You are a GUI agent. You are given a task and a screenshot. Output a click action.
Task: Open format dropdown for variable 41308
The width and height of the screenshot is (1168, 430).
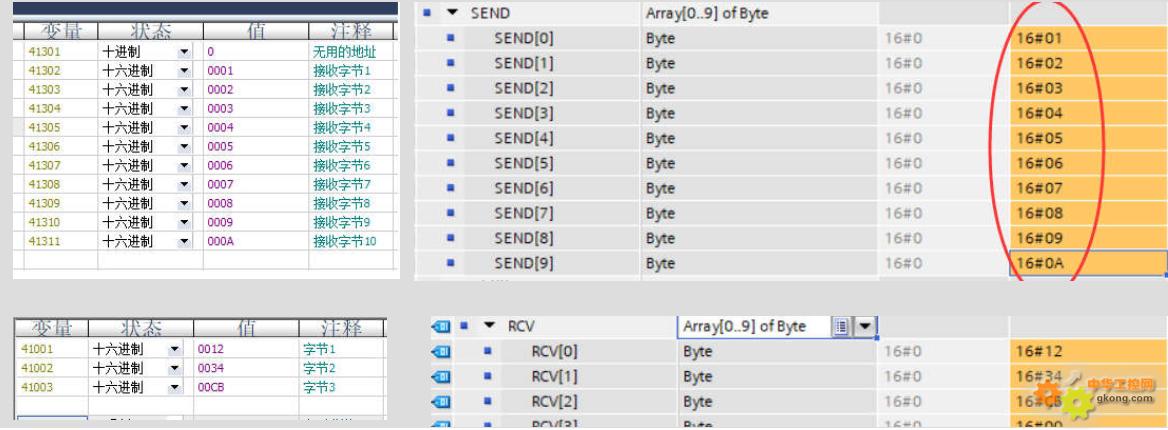pyautogui.click(x=184, y=184)
